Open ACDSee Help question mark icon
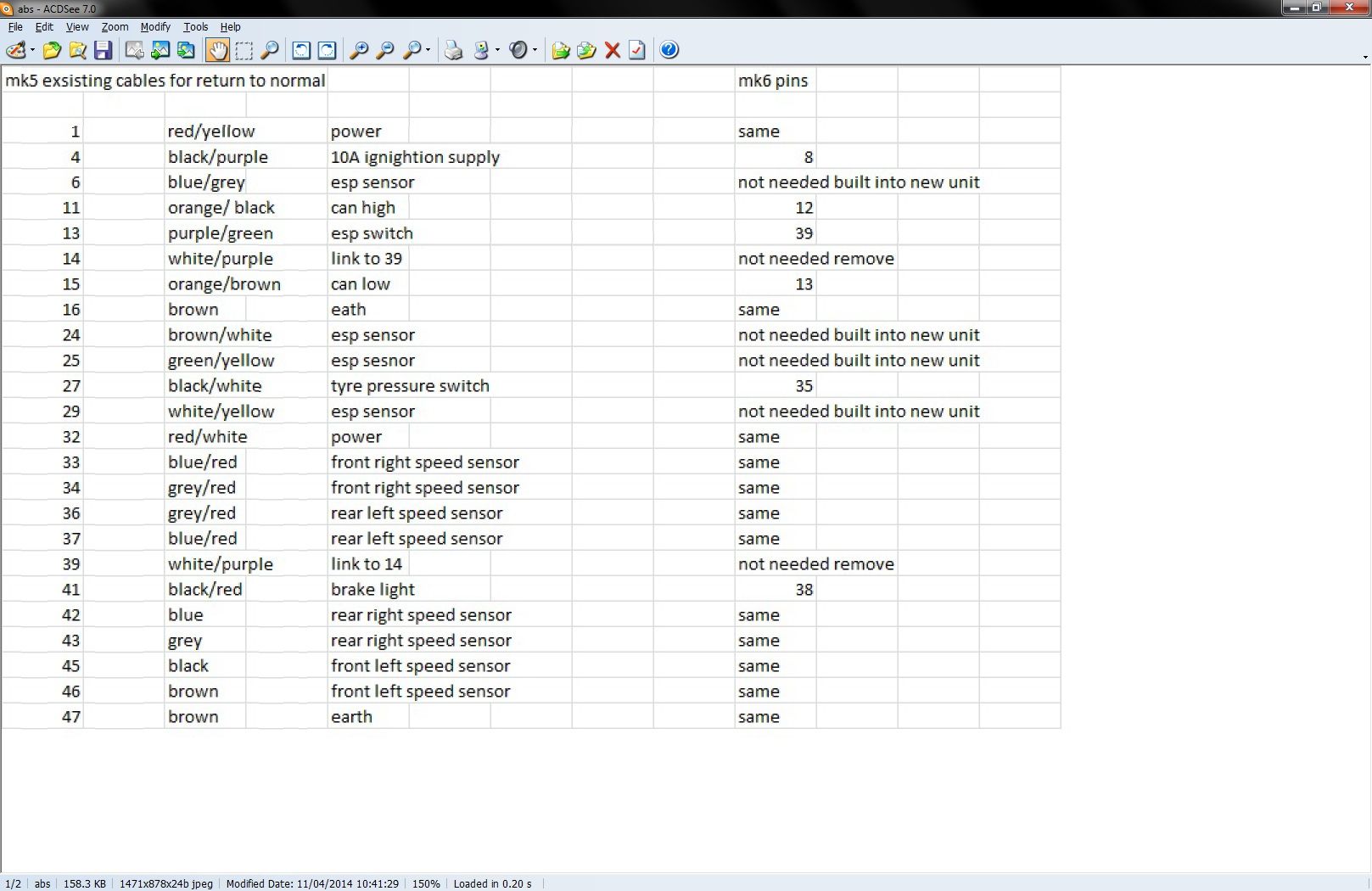 (x=669, y=51)
